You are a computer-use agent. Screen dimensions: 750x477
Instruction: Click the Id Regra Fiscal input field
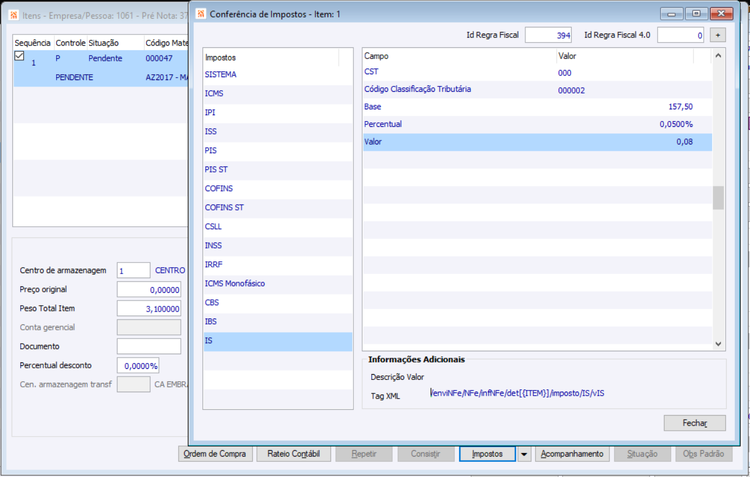[548, 35]
